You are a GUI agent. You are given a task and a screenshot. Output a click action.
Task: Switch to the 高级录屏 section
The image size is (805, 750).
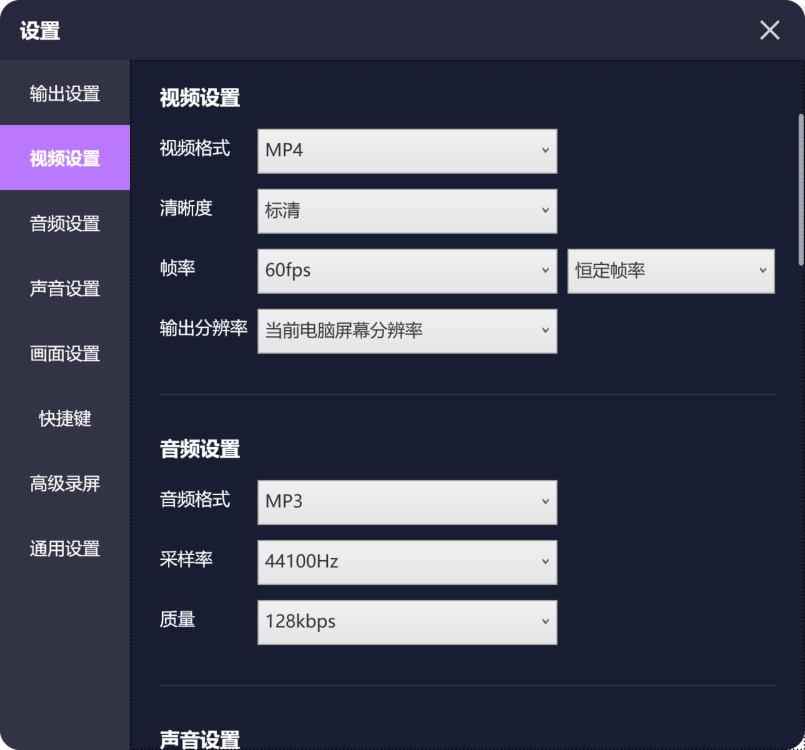(64, 484)
